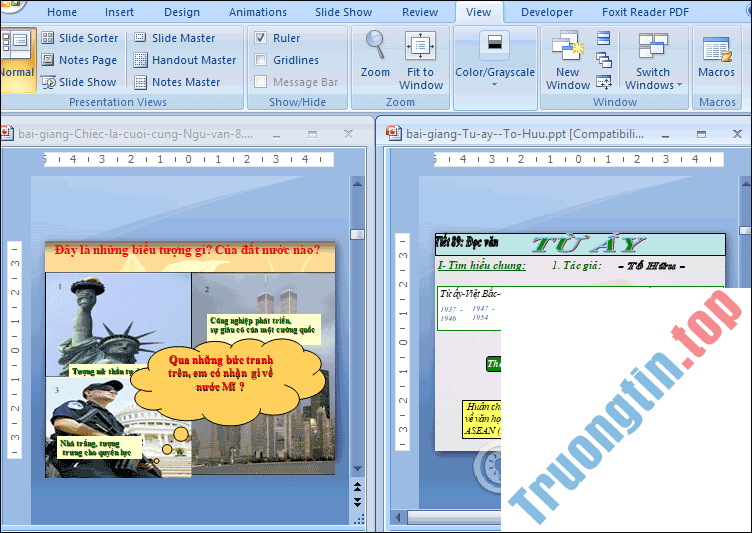This screenshot has width=752, height=533.
Task: Select the View tab
Action: click(478, 12)
